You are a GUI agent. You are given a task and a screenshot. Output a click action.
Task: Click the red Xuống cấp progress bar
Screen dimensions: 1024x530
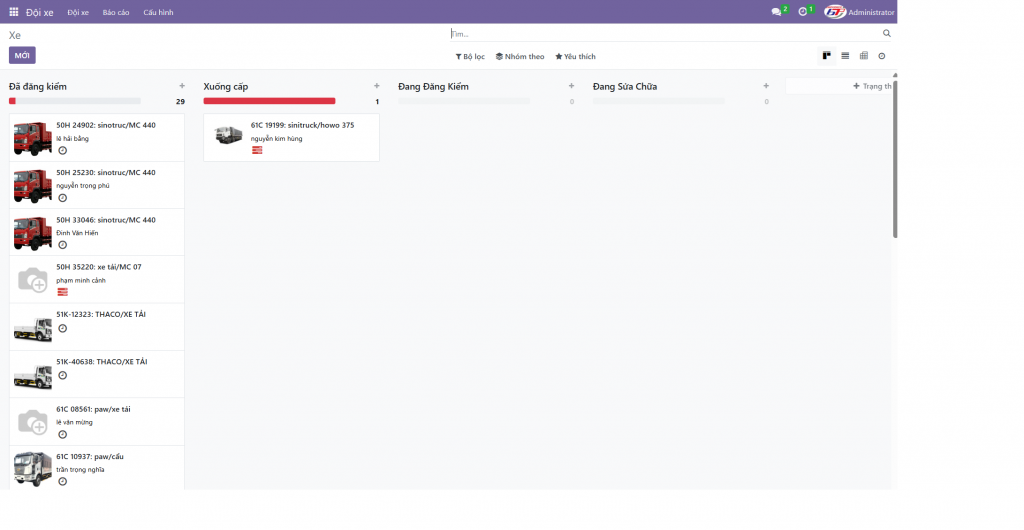(x=269, y=101)
